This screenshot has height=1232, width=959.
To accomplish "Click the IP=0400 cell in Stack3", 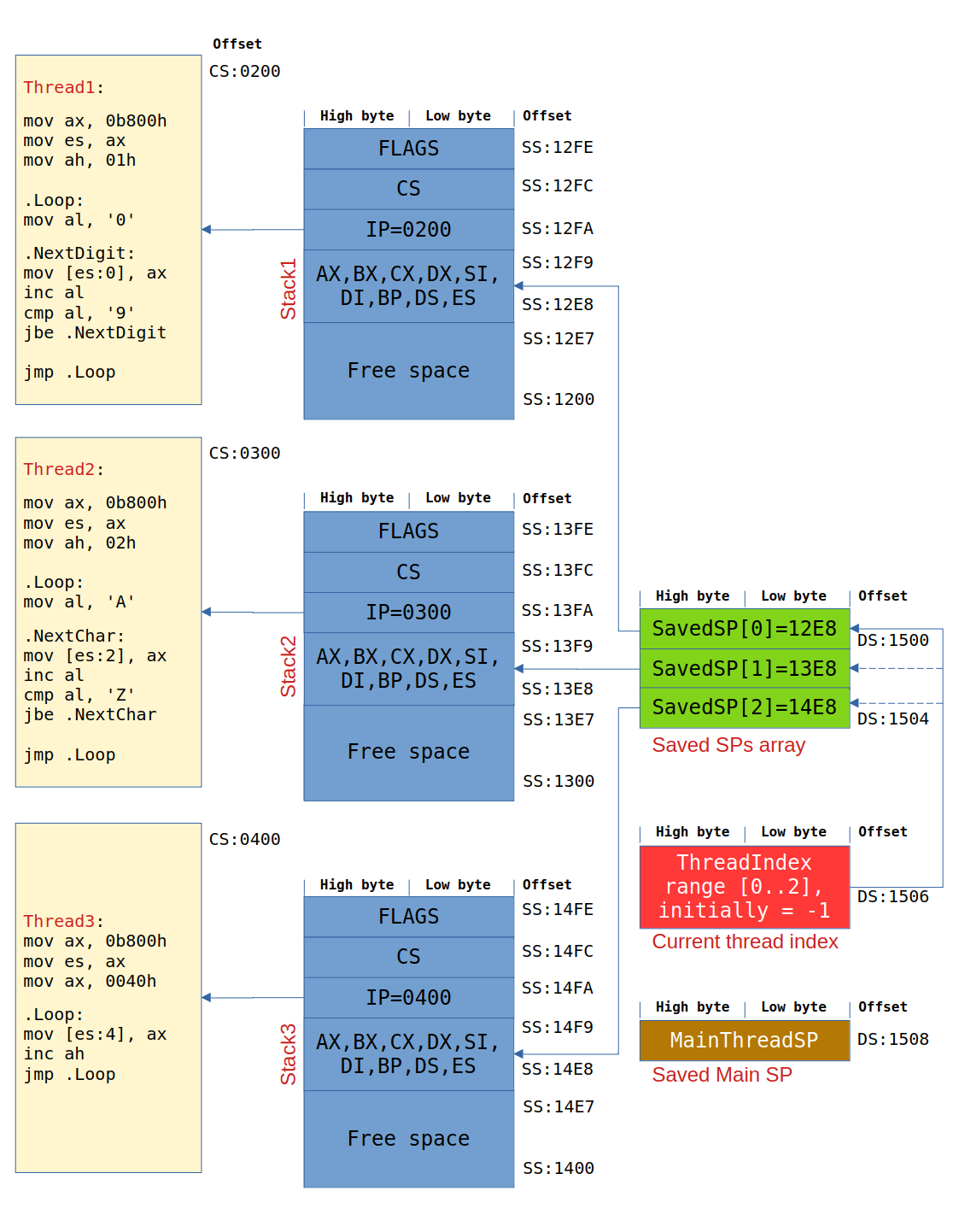I will (x=409, y=998).
